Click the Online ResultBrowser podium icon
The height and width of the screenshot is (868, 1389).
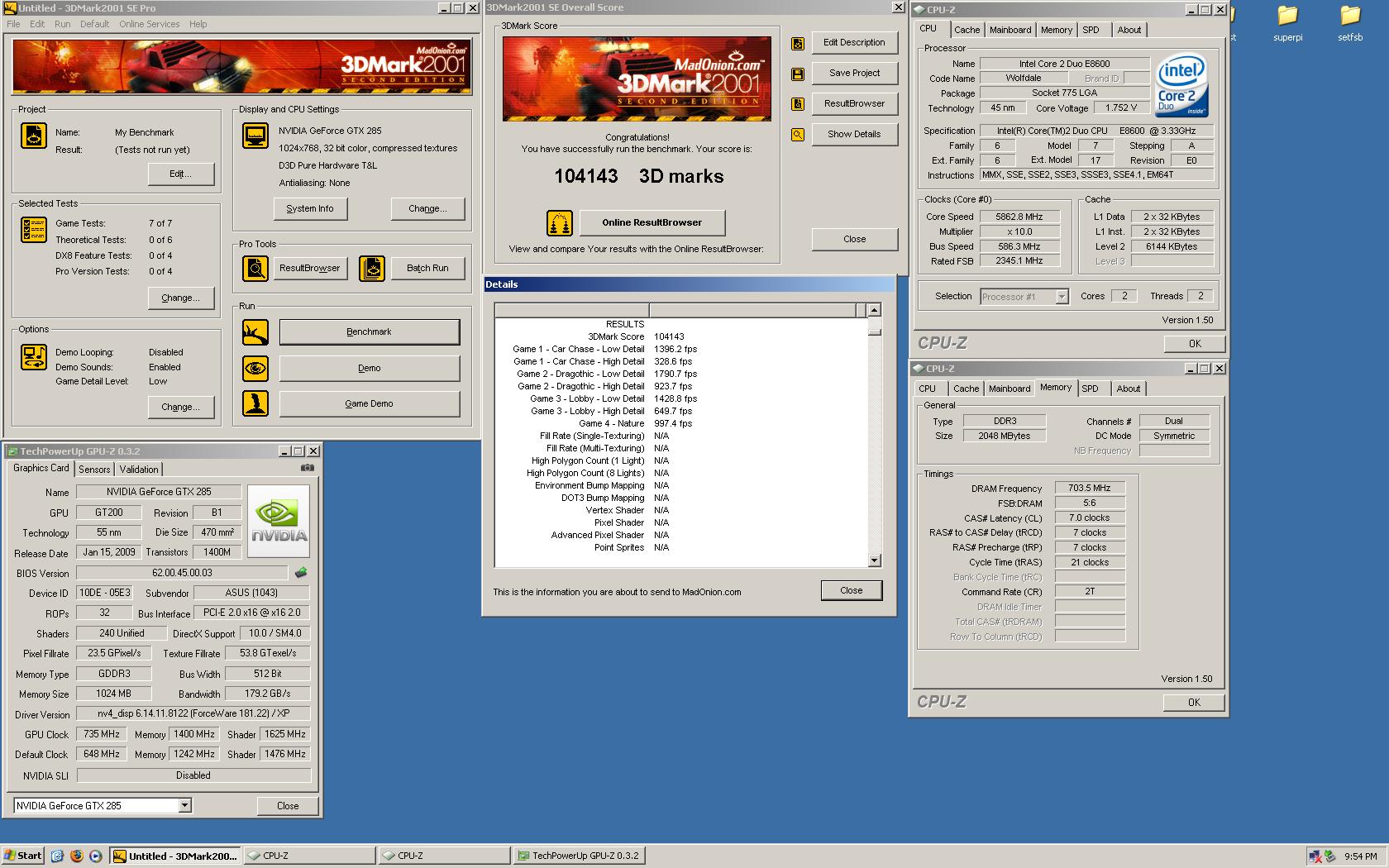coord(560,223)
